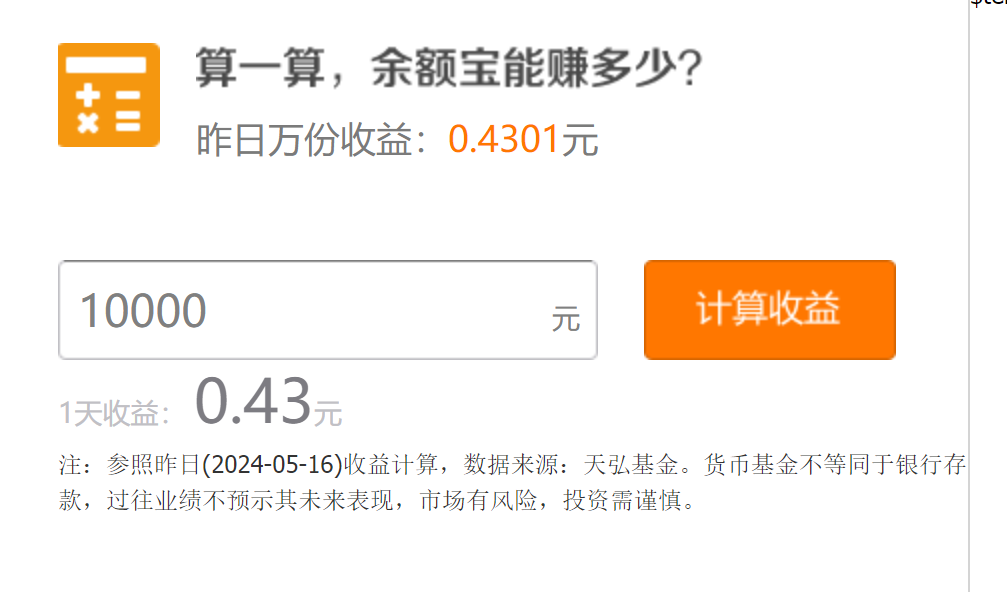Click the risk warning text 投资需谨慎
Screen dimensions: 1007x592
(622, 500)
